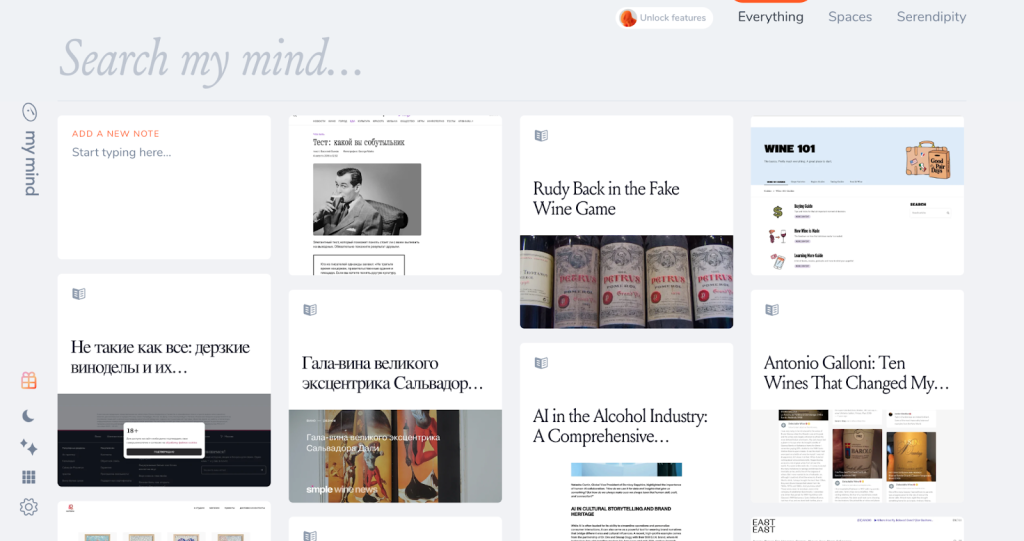The width and height of the screenshot is (1024, 541).
Task: Open settings via gear icon
Action: [29, 507]
